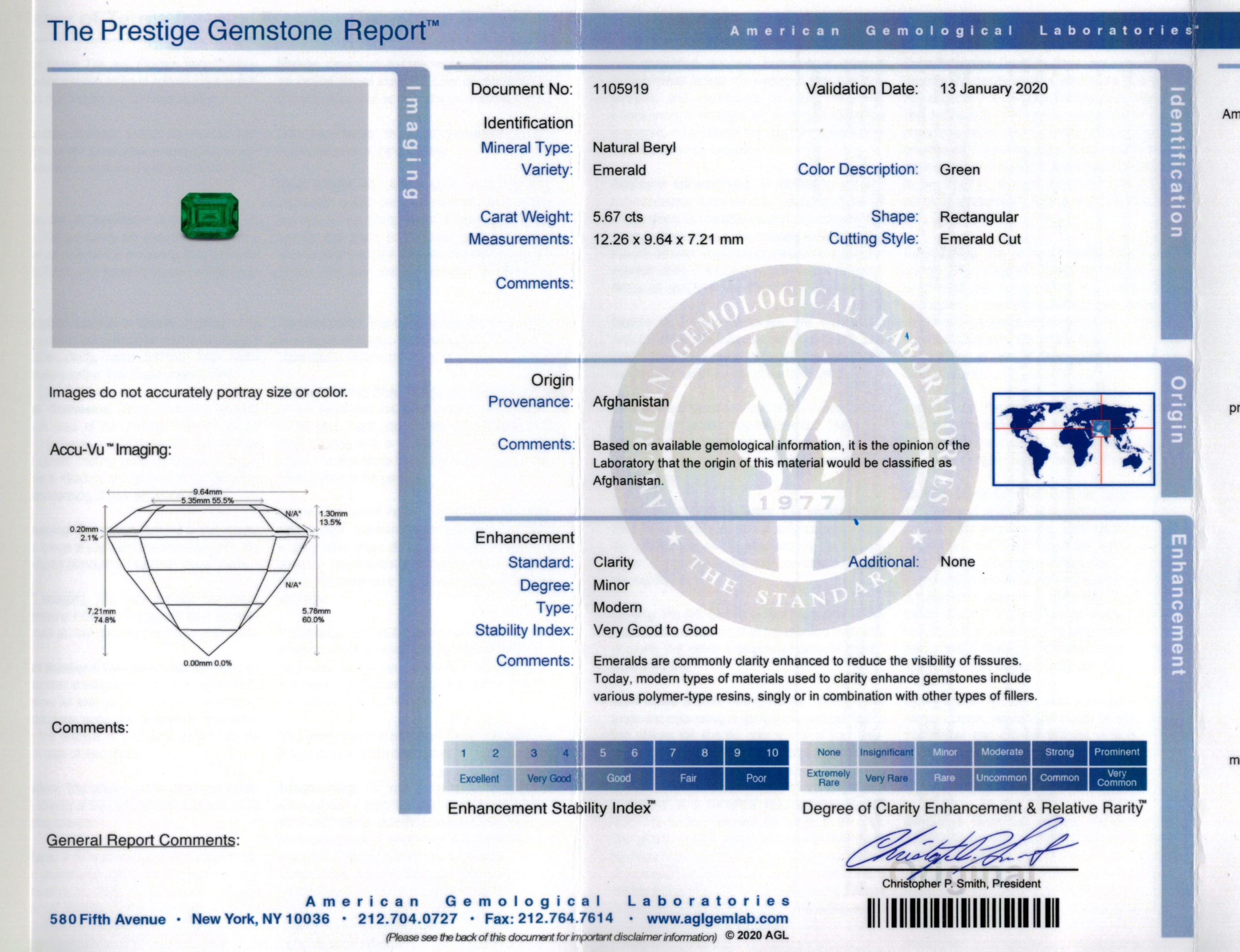Click the 'Very Common' rarity cell
The width and height of the screenshot is (1240, 952).
(x=1116, y=778)
